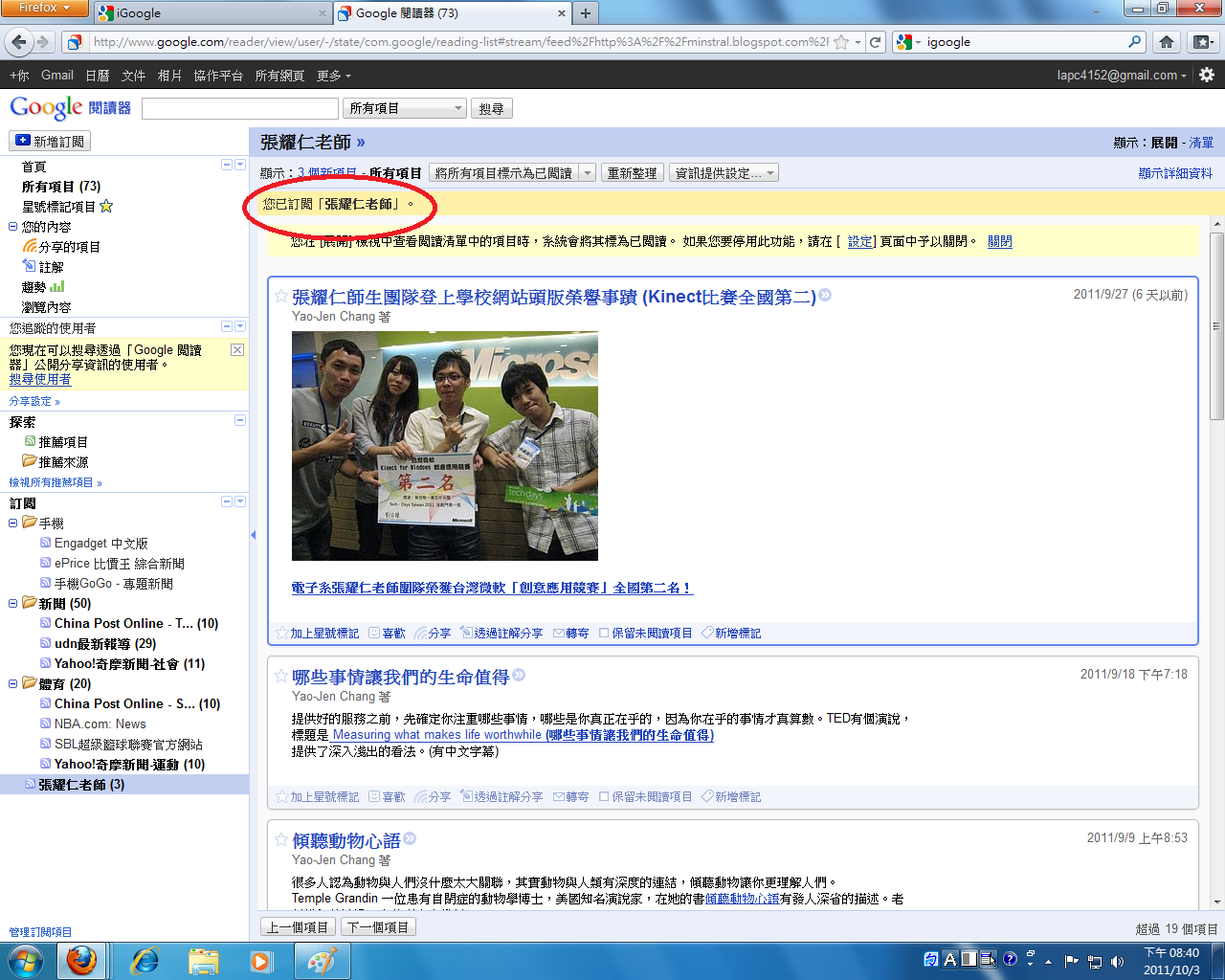The height and width of the screenshot is (980, 1225).
Task: Collapse the 手機 folder
Action: [x=12, y=523]
